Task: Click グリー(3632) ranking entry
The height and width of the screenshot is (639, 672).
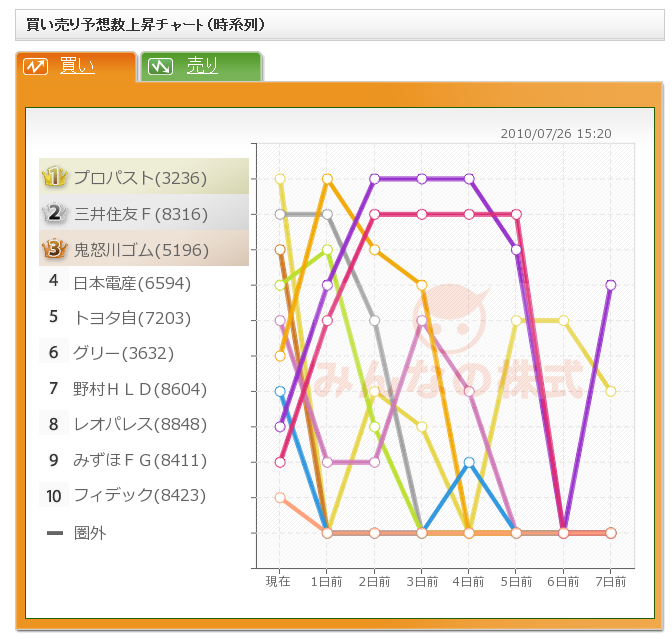Action: 124,353
